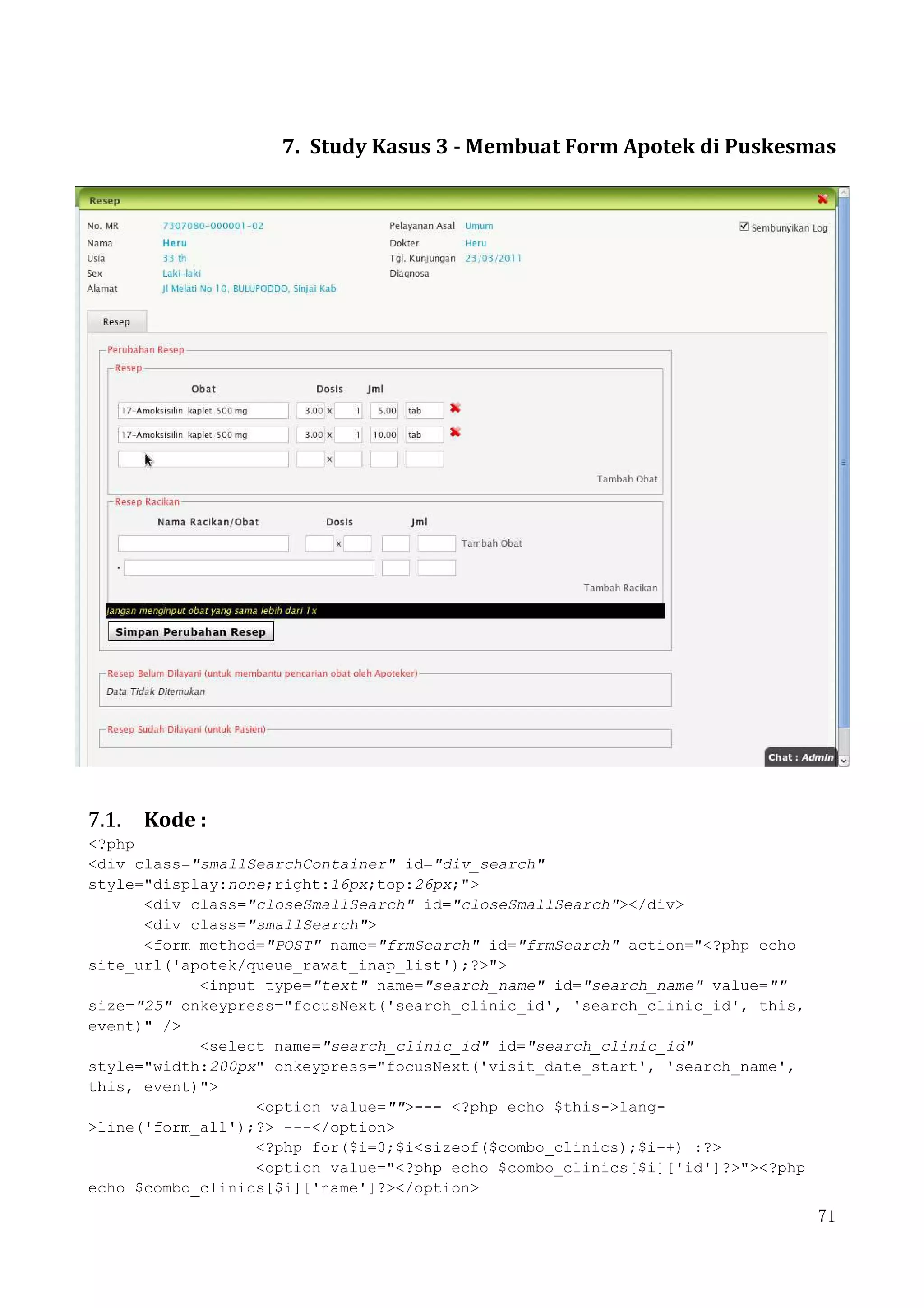Toggle the Sembunyikan Log checkbox
924x1308 pixels.
point(744,226)
